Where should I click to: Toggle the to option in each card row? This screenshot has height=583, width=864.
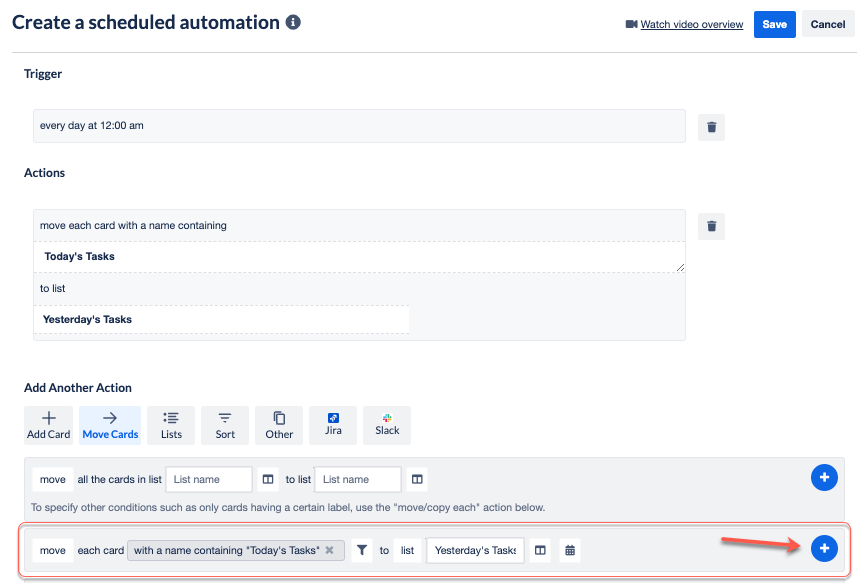(384, 550)
